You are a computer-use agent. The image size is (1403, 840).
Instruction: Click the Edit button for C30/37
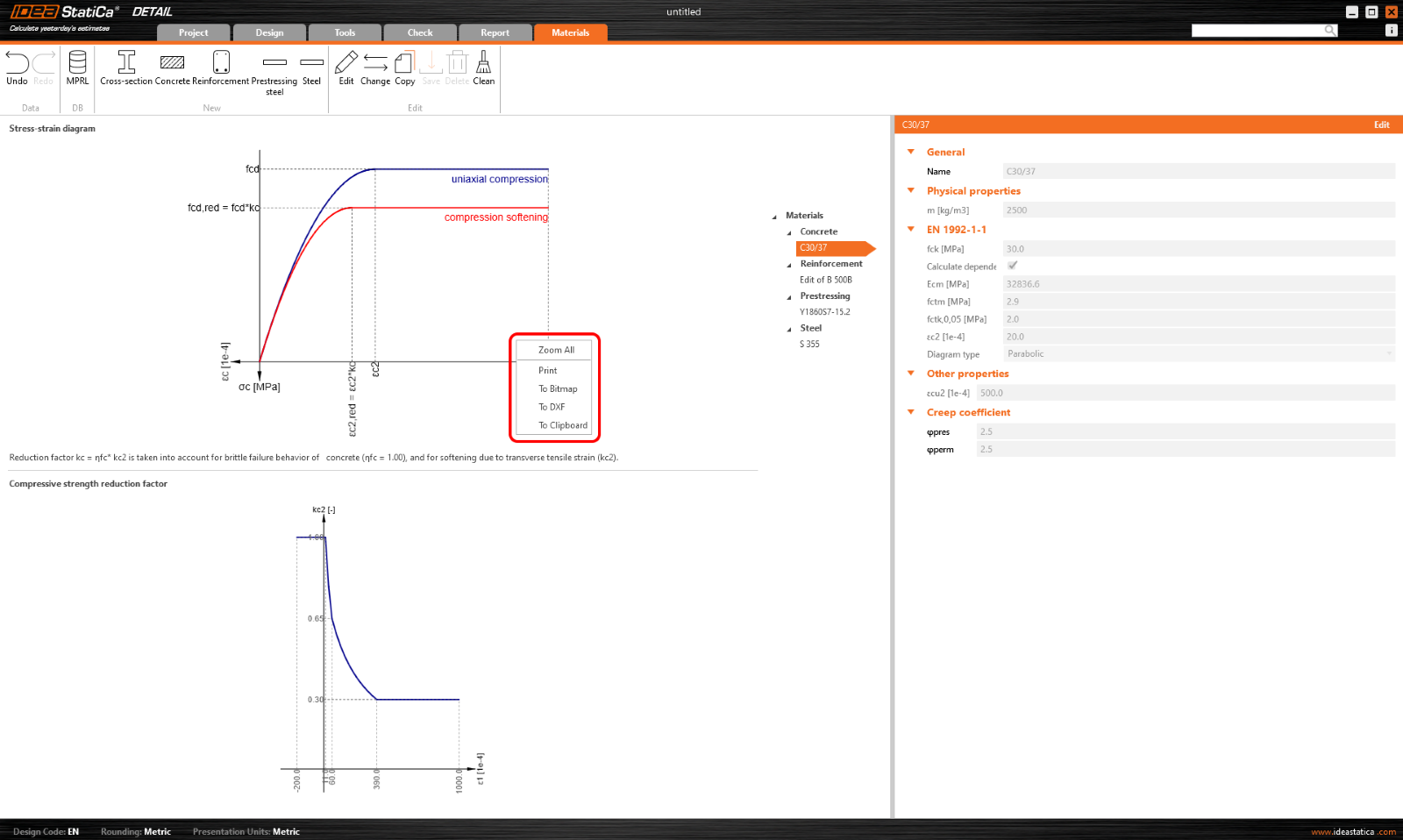[x=1381, y=125]
